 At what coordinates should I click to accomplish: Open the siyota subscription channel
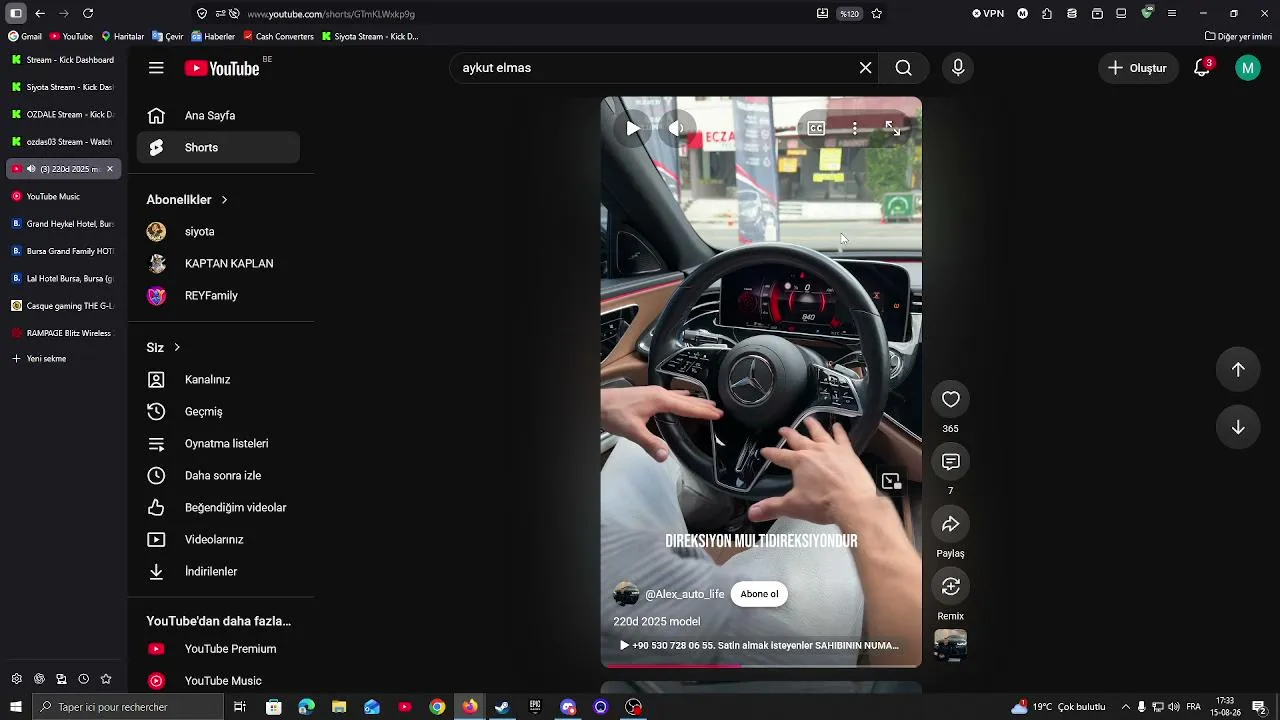218,232
